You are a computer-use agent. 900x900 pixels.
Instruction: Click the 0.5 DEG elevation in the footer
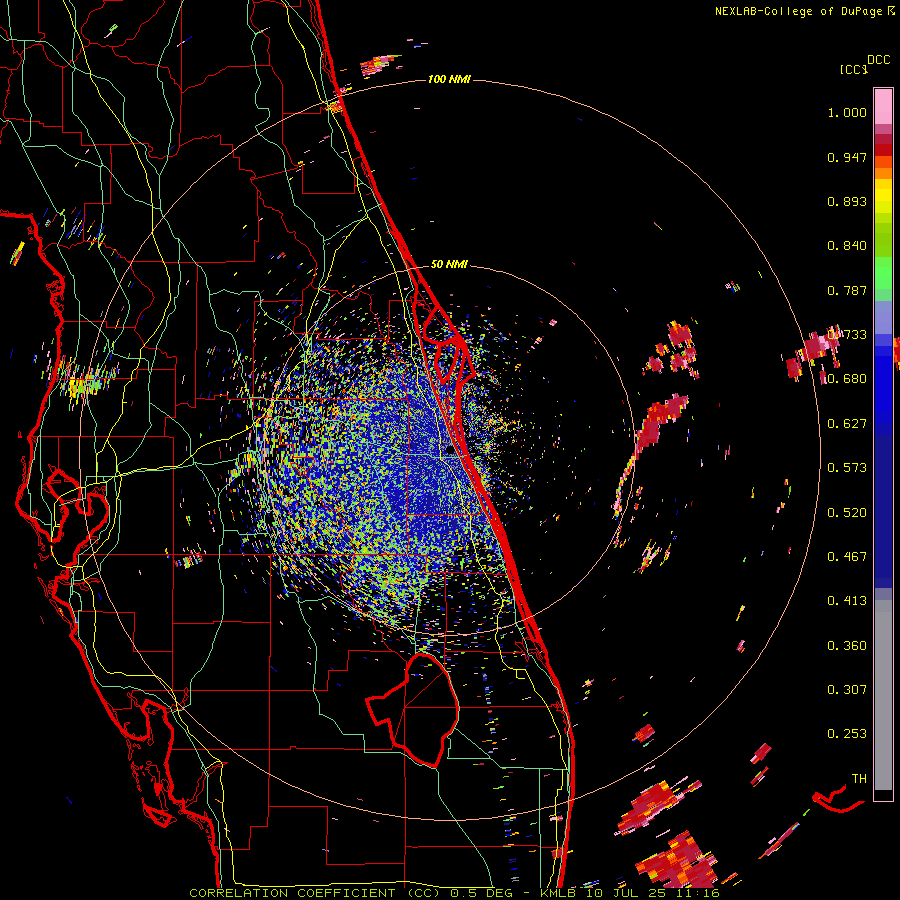(x=482, y=893)
